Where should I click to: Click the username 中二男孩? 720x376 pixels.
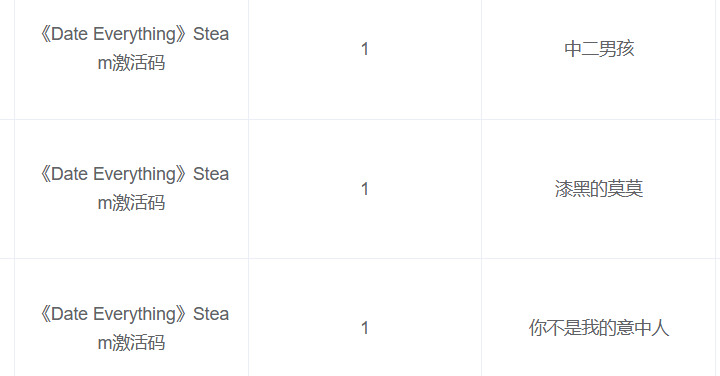click(599, 49)
